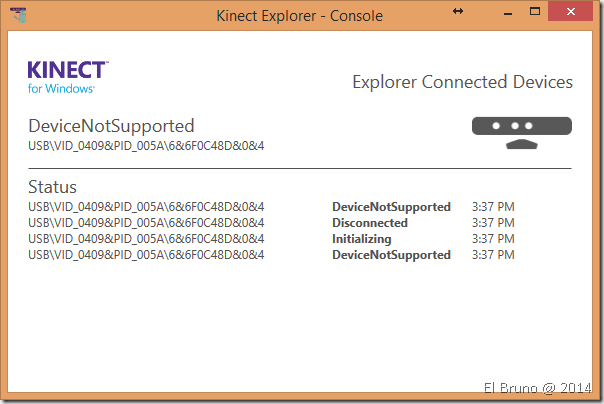Select the last DeviceNotSupported status entry
Viewport: 604px width, 404px height.
point(391,255)
